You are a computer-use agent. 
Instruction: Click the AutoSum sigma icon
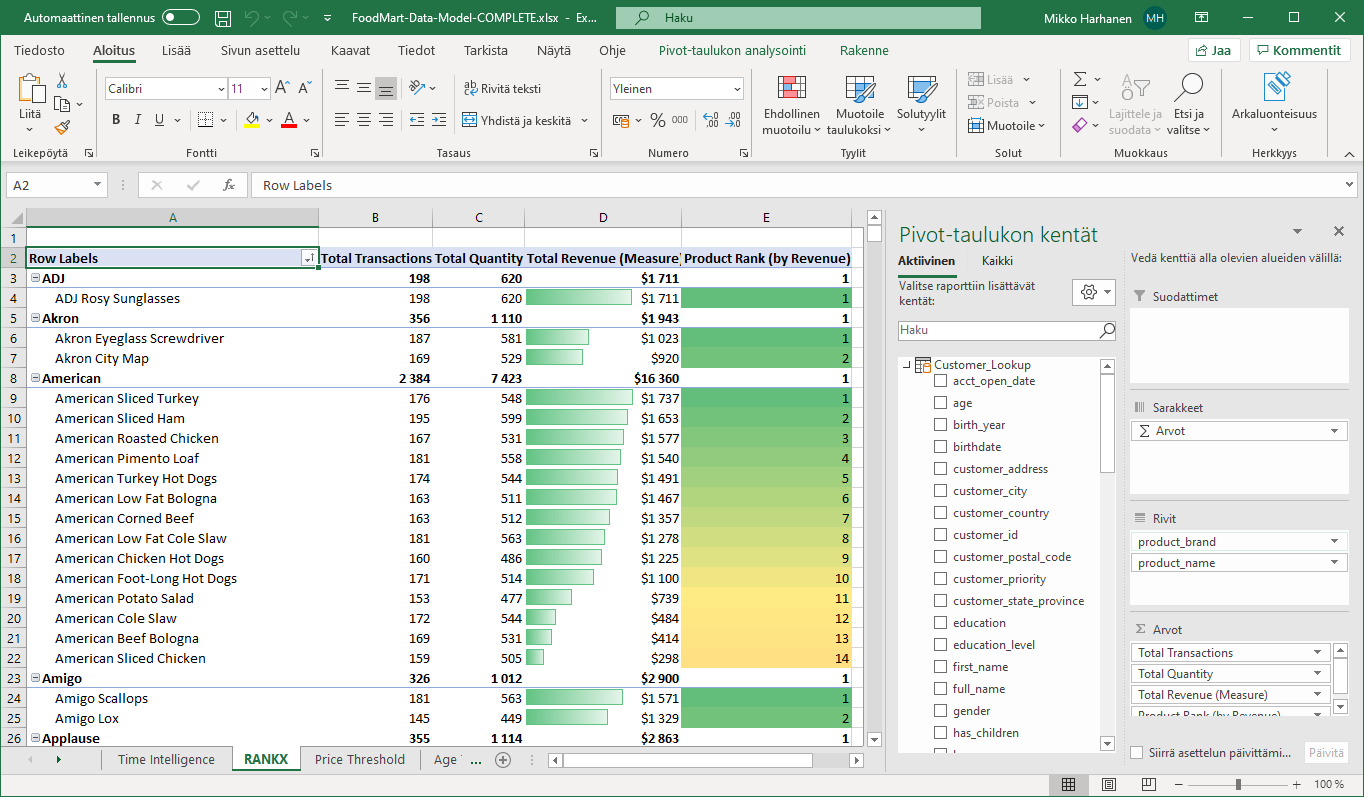click(x=1080, y=79)
